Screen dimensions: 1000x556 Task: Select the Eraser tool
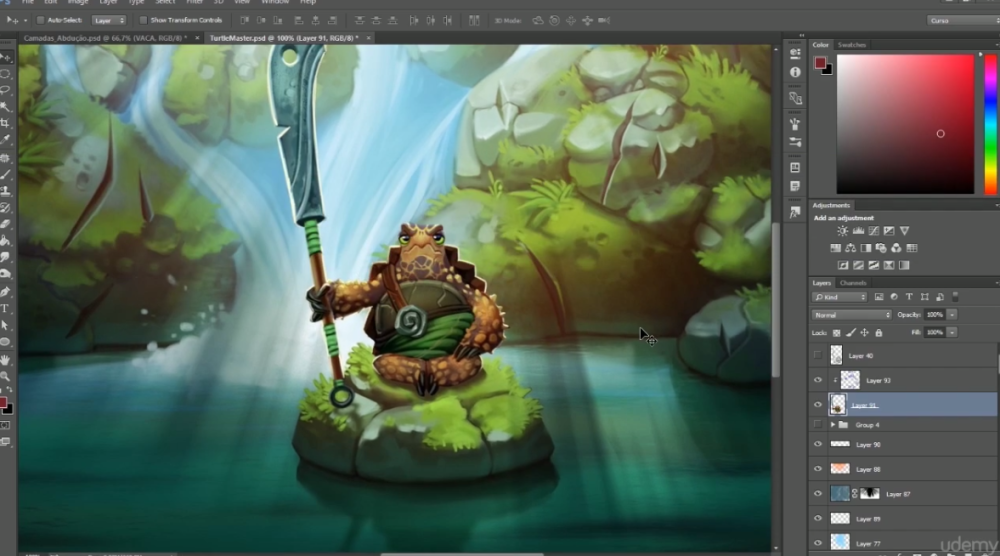(6, 224)
